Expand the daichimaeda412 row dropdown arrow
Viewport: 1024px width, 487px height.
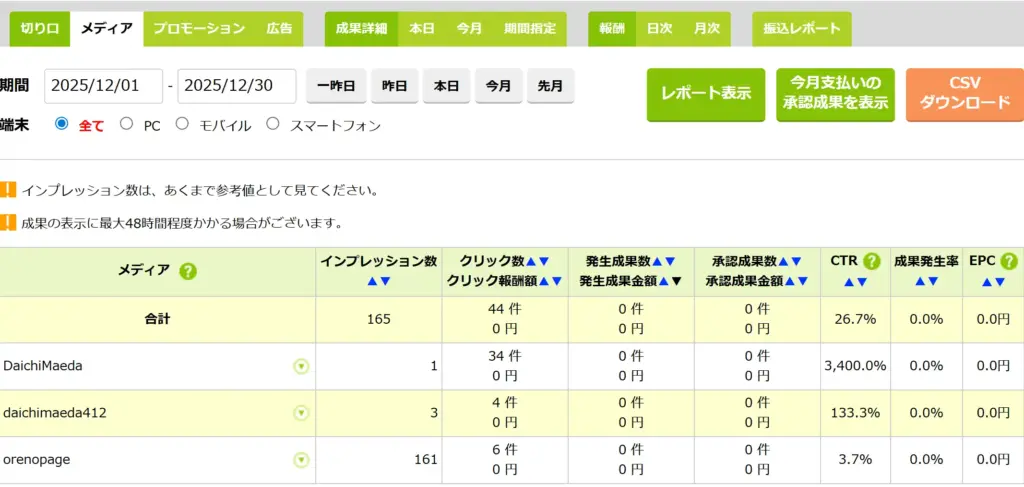[301, 413]
